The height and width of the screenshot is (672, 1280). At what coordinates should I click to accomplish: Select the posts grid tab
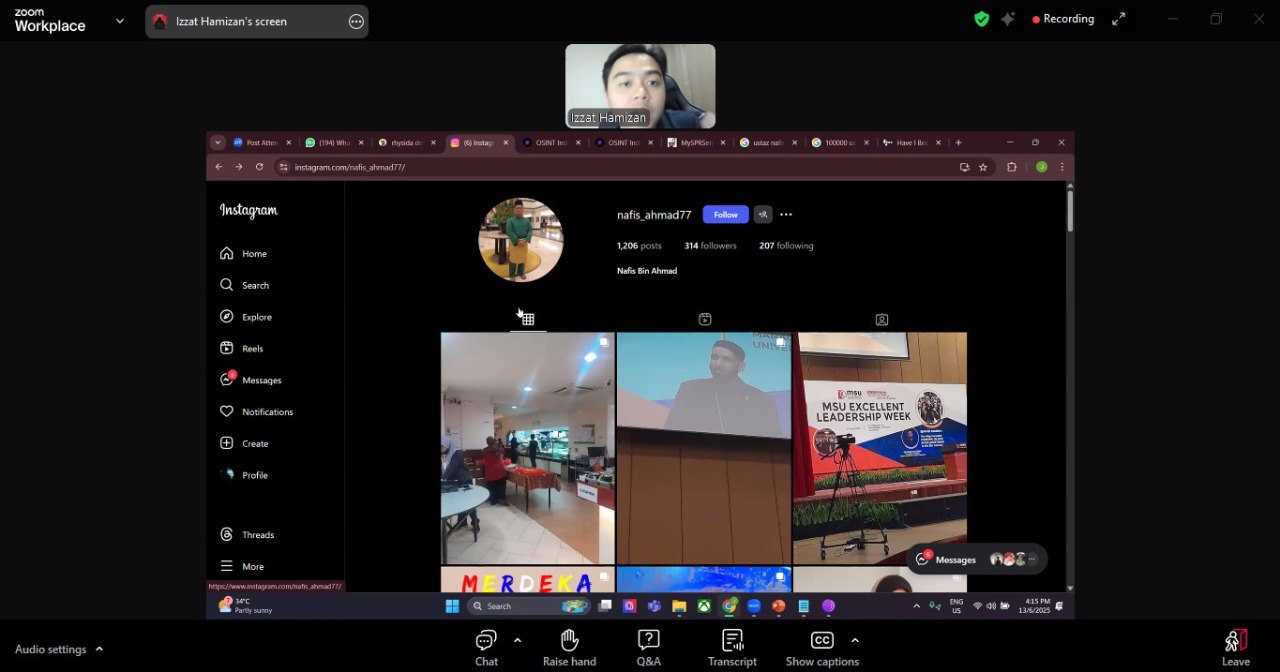[528, 320]
